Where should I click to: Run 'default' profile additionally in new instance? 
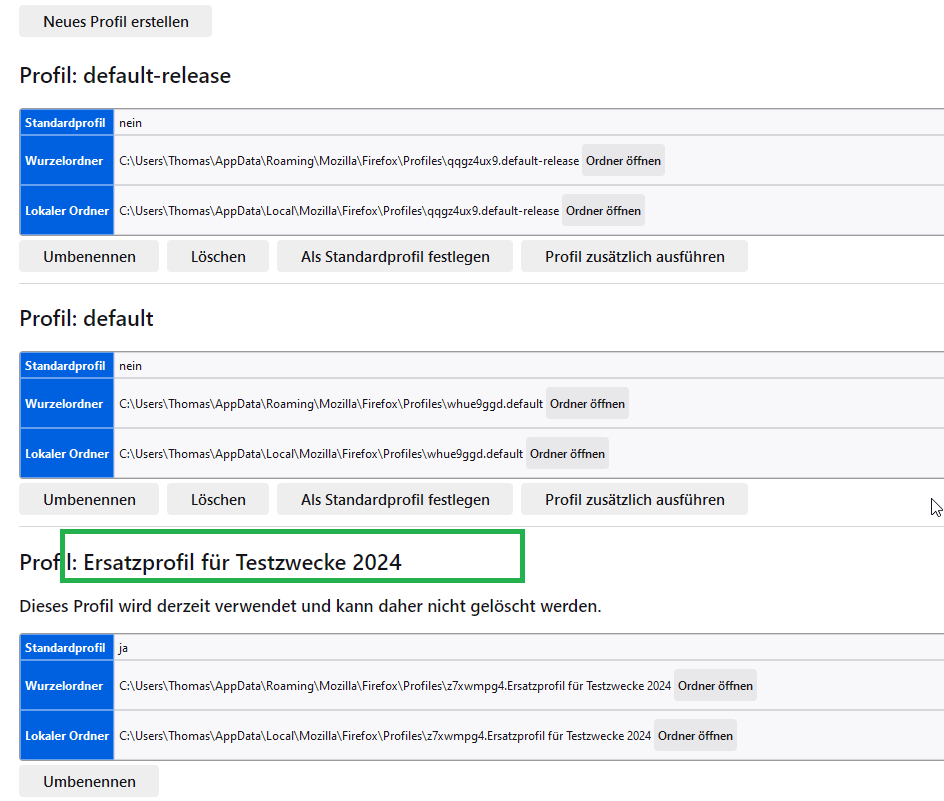pos(634,499)
